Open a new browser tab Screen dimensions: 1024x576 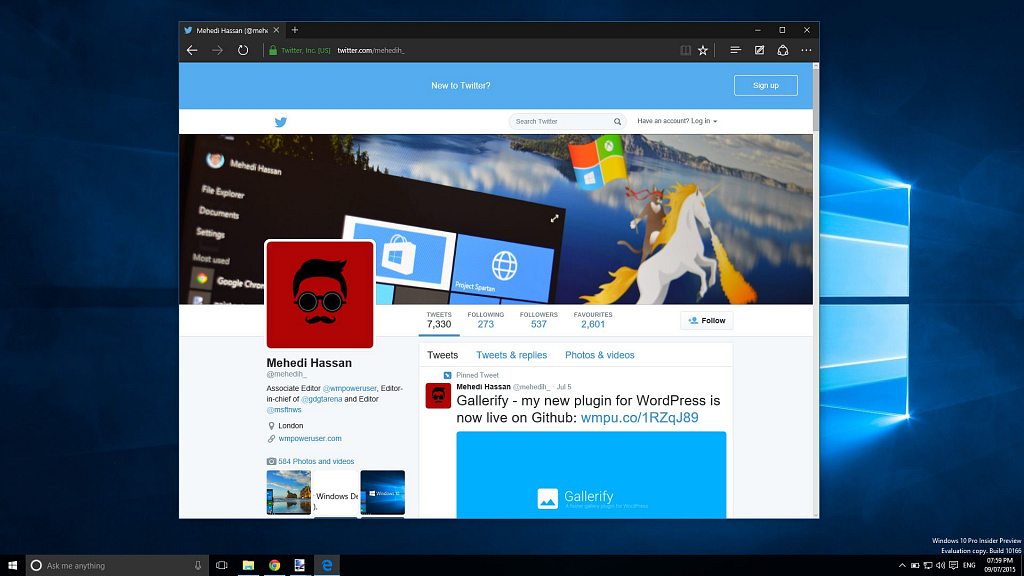pyautogui.click(x=295, y=30)
